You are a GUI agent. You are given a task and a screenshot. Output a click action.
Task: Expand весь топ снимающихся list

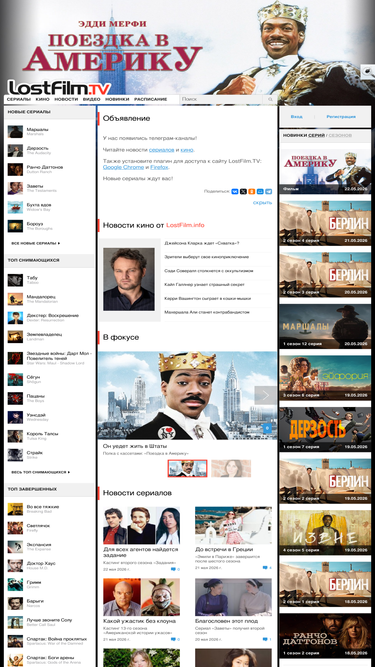point(40,472)
